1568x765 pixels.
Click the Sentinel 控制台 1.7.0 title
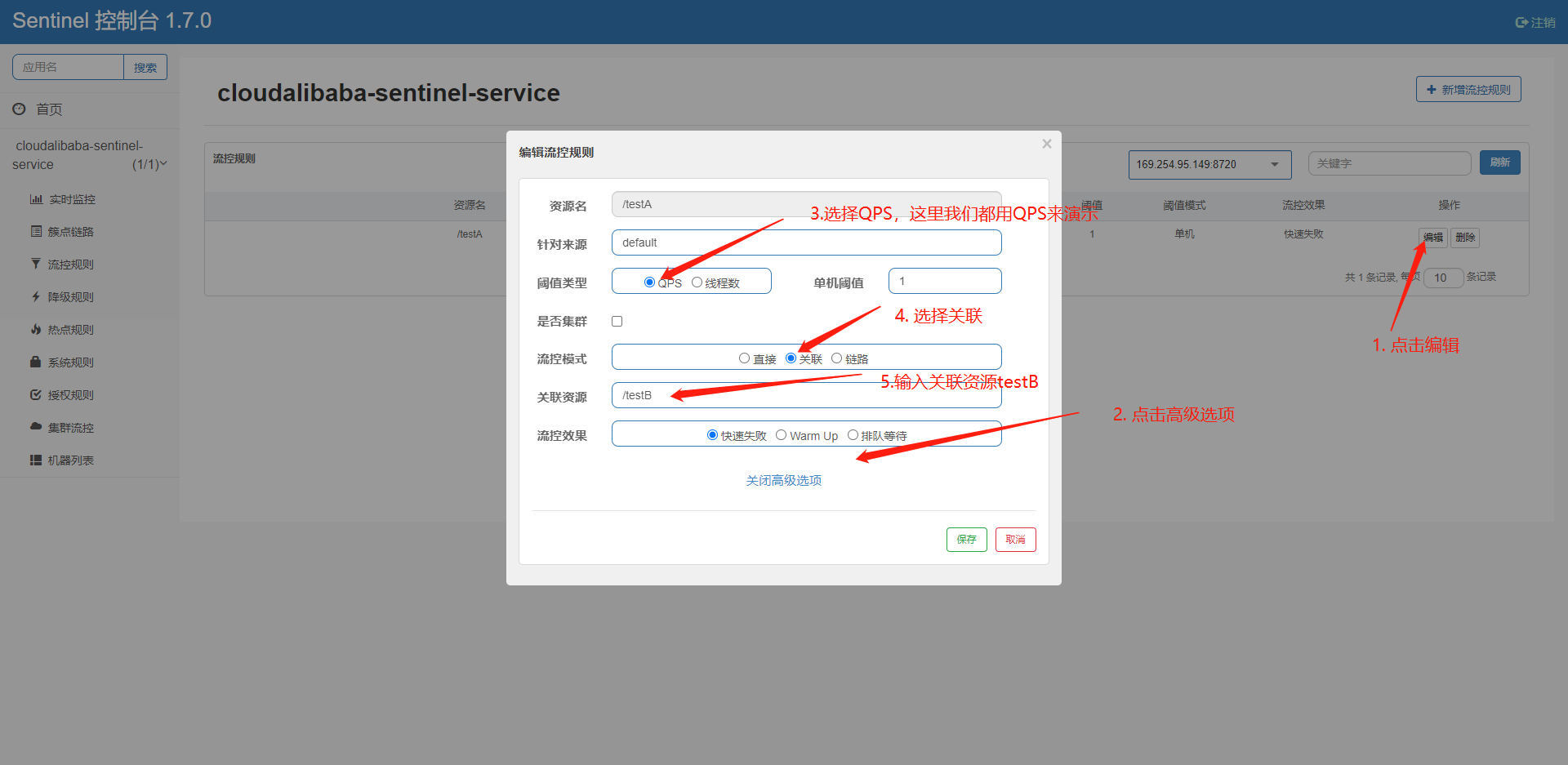(112, 20)
